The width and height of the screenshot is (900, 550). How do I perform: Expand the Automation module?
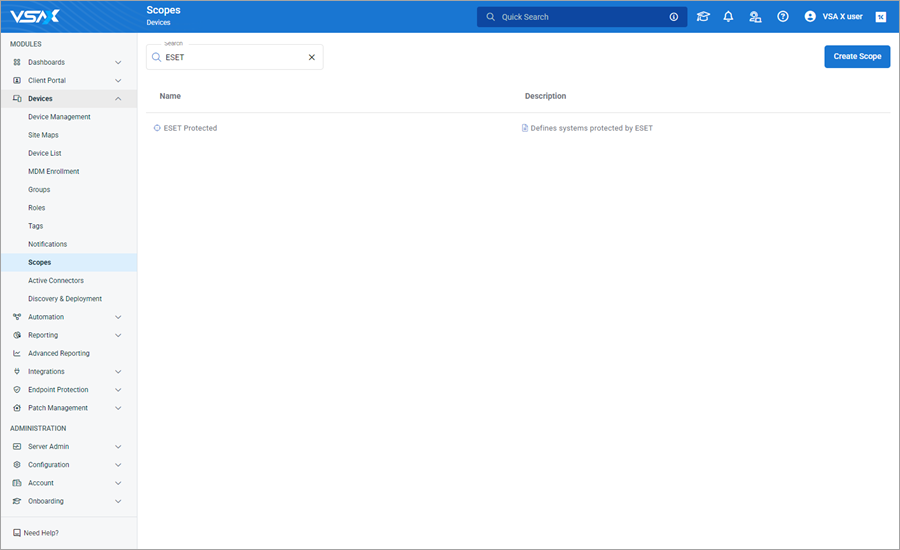point(68,317)
